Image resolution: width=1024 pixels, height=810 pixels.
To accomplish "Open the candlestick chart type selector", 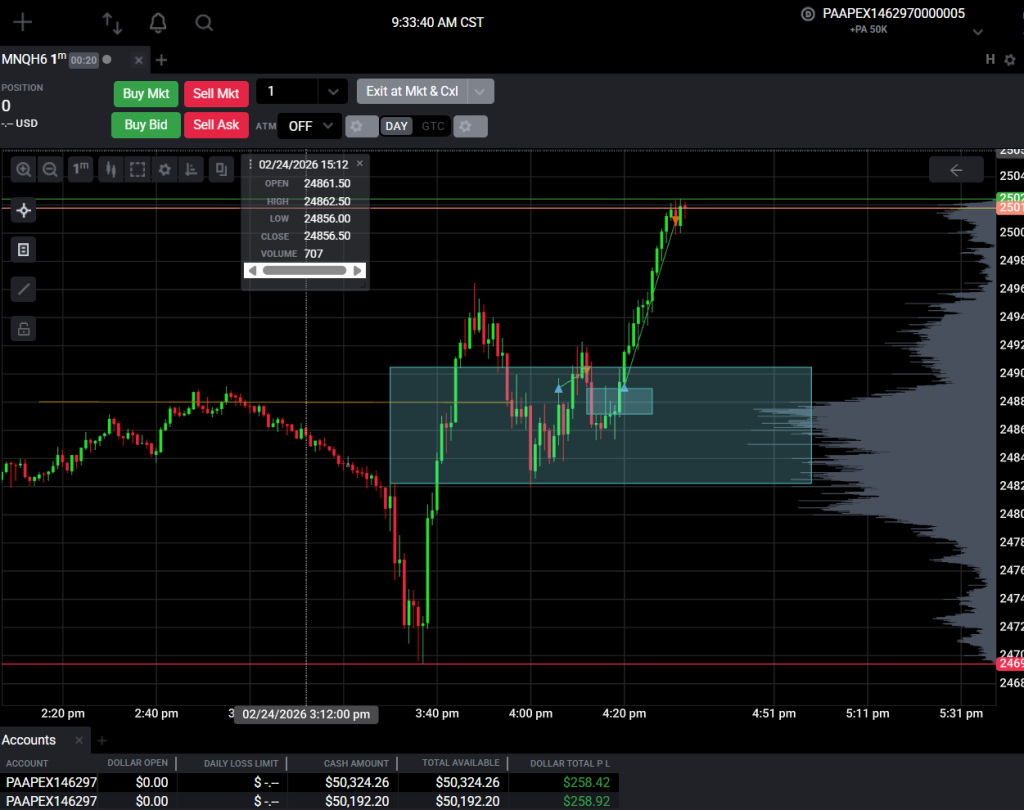I will (111, 170).
